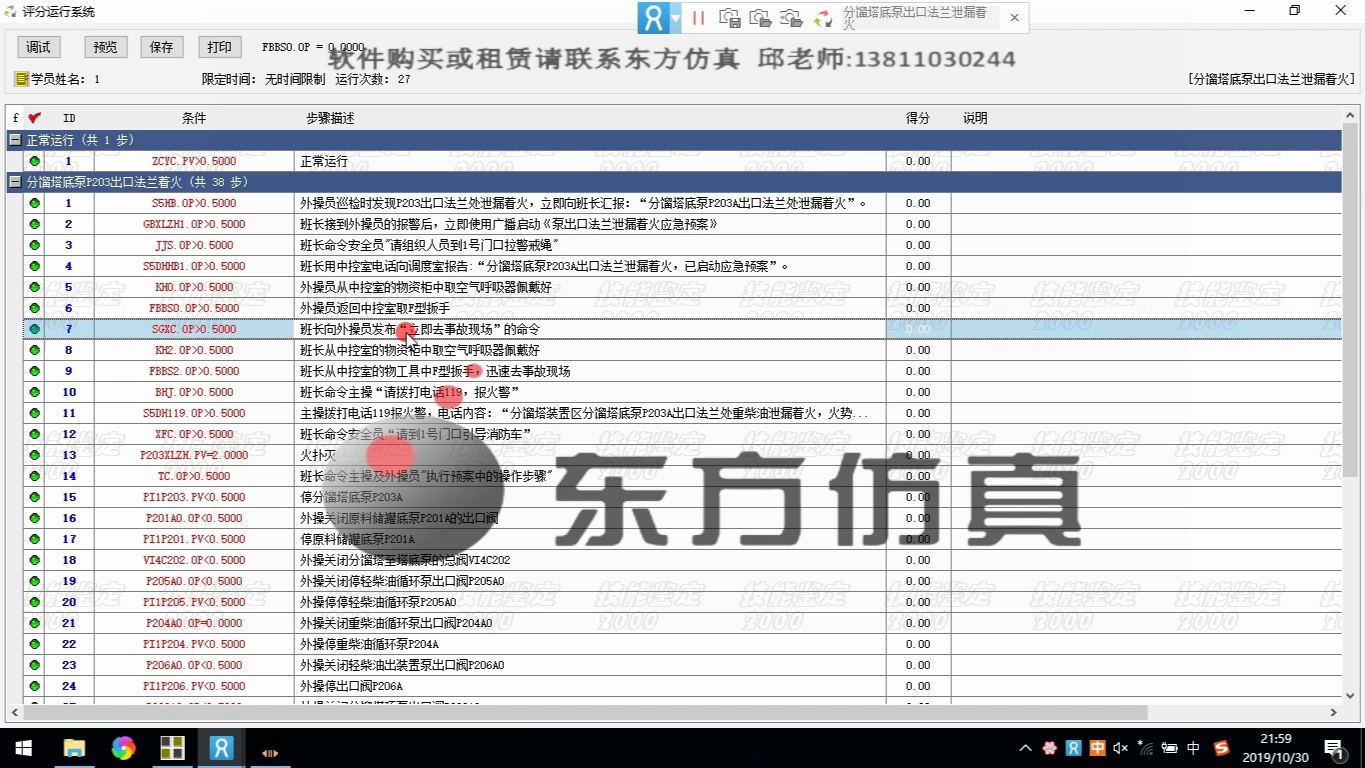Collapse the 正常运行 (共 1 步) group
Image resolution: width=1365 pixels, height=768 pixels.
(x=15, y=140)
